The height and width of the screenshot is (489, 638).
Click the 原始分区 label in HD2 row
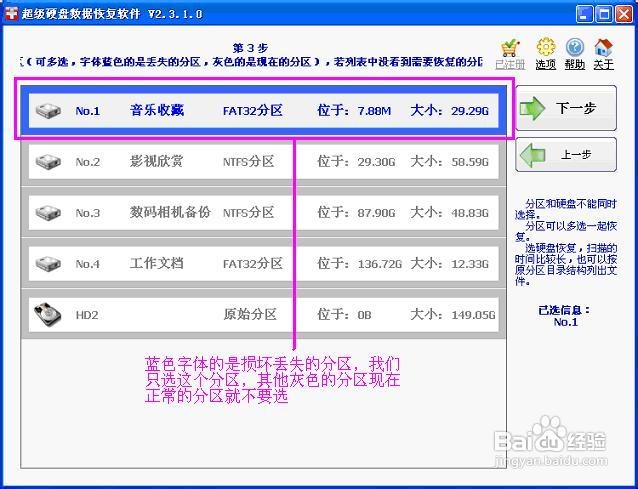click(250, 314)
